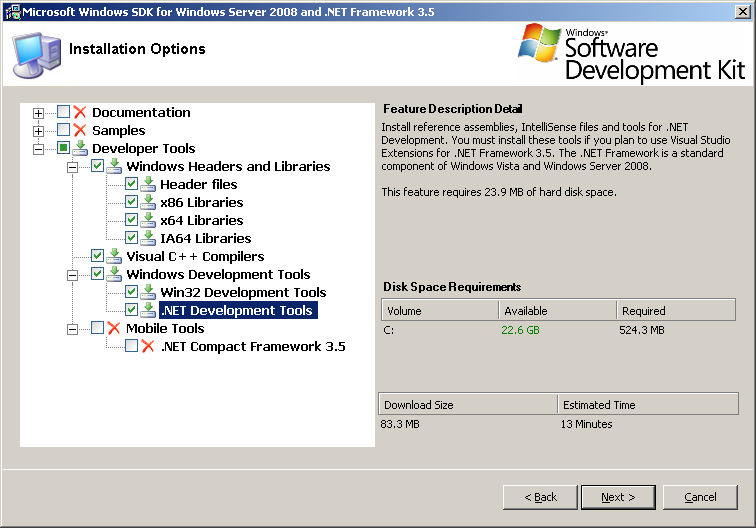756x528 pixels.
Task: Click install icon beside x86 Libraries
Action: (x=148, y=202)
